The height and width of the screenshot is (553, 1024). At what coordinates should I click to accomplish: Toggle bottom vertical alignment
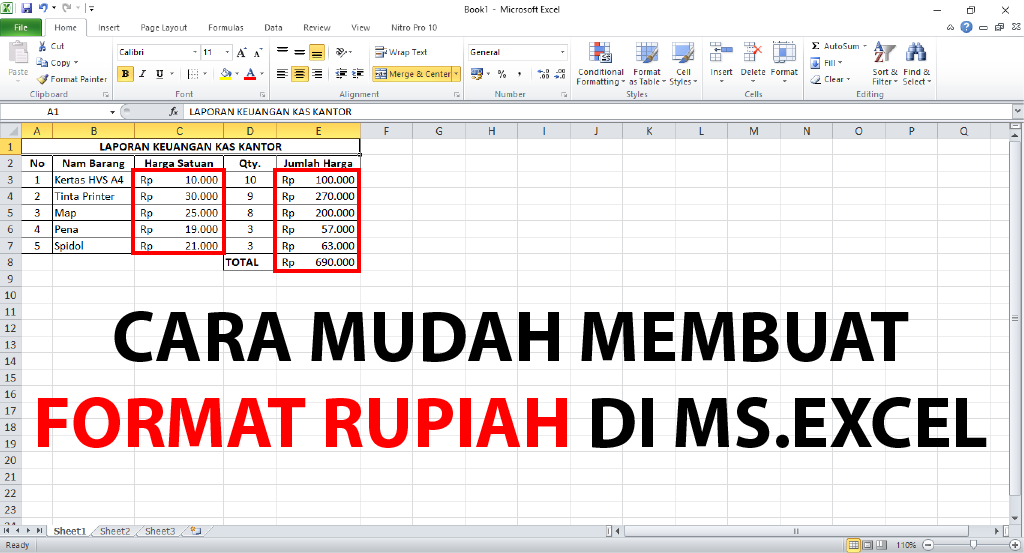(x=317, y=52)
